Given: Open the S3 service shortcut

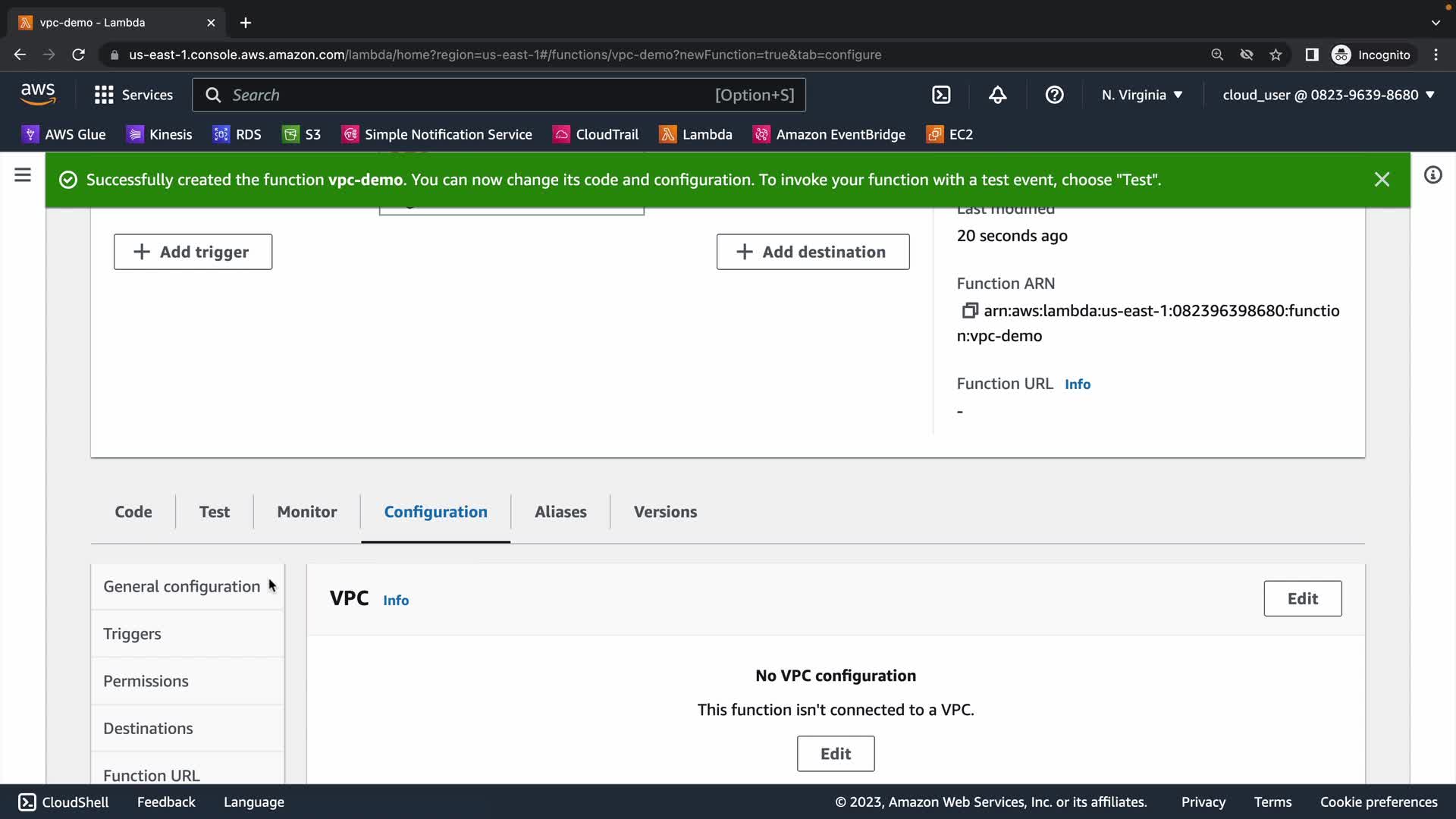Looking at the screenshot, I should [302, 134].
